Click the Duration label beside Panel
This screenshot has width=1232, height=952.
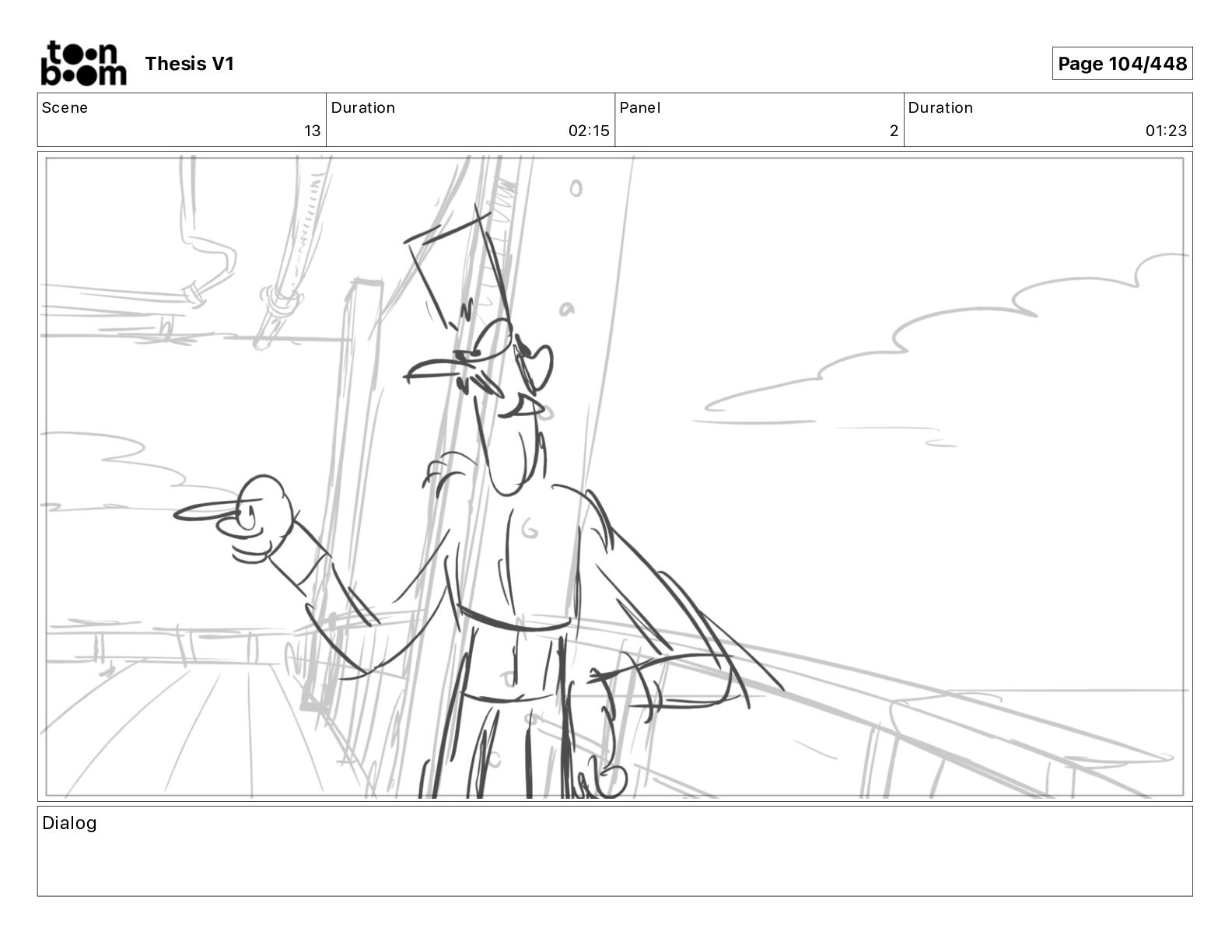point(940,108)
